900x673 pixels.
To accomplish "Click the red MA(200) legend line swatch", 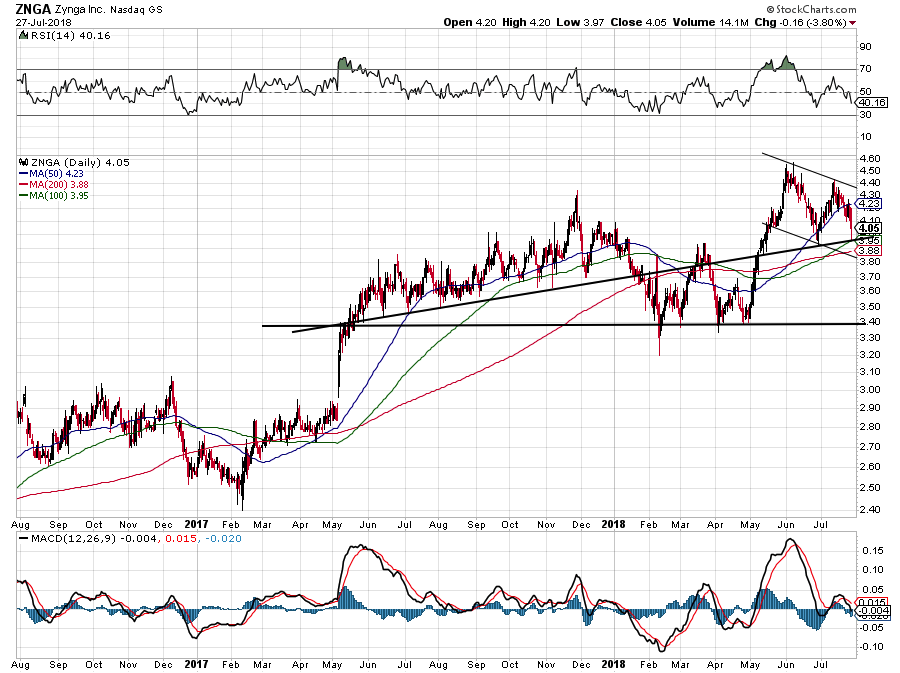I will pos(24,184).
